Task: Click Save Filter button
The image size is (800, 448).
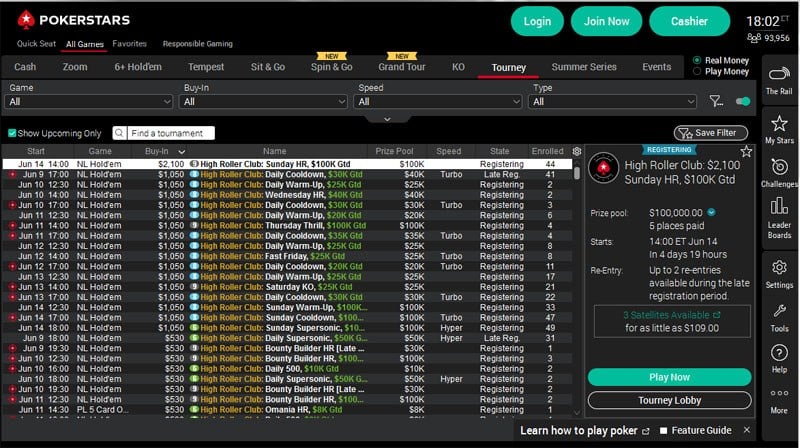Action: [711, 133]
